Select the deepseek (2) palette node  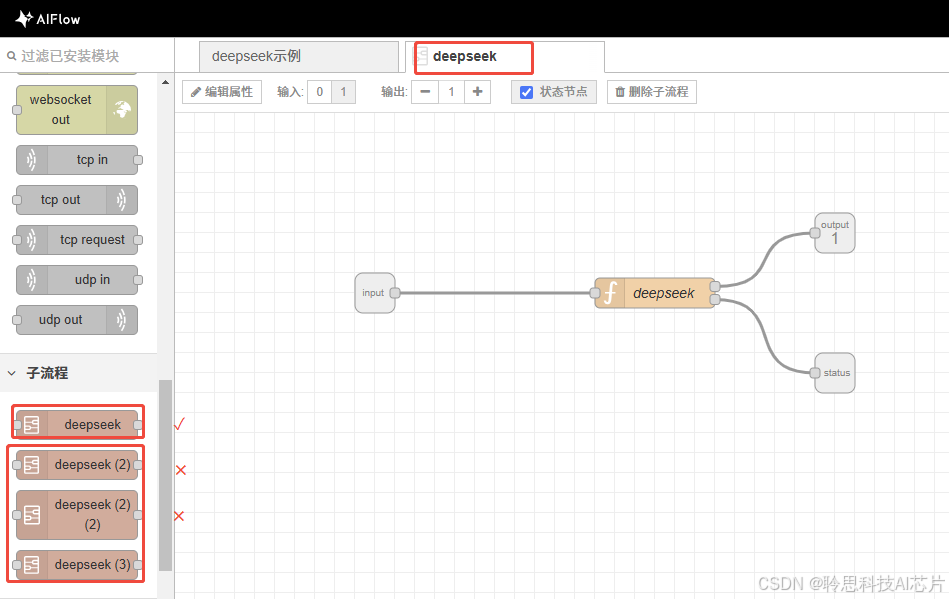77,465
